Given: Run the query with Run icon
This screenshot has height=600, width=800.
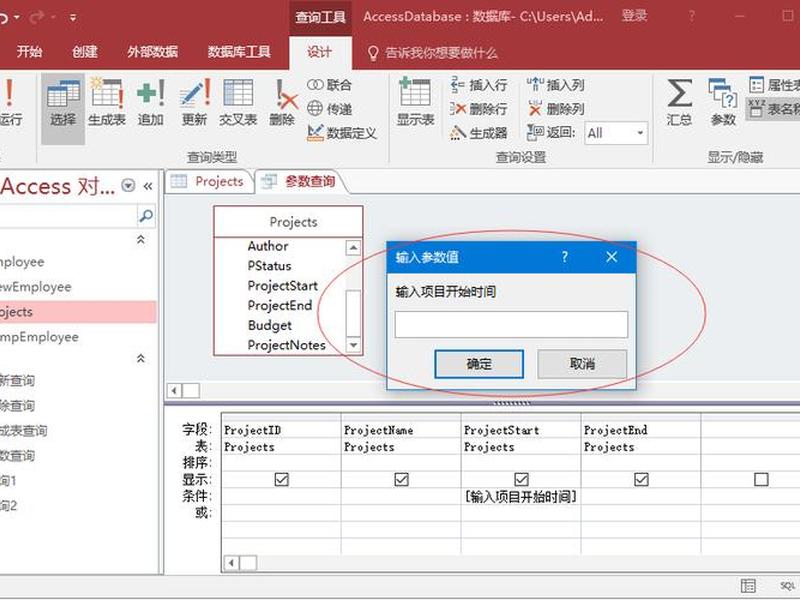Looking at the screenshot, I should pos(10,104).
